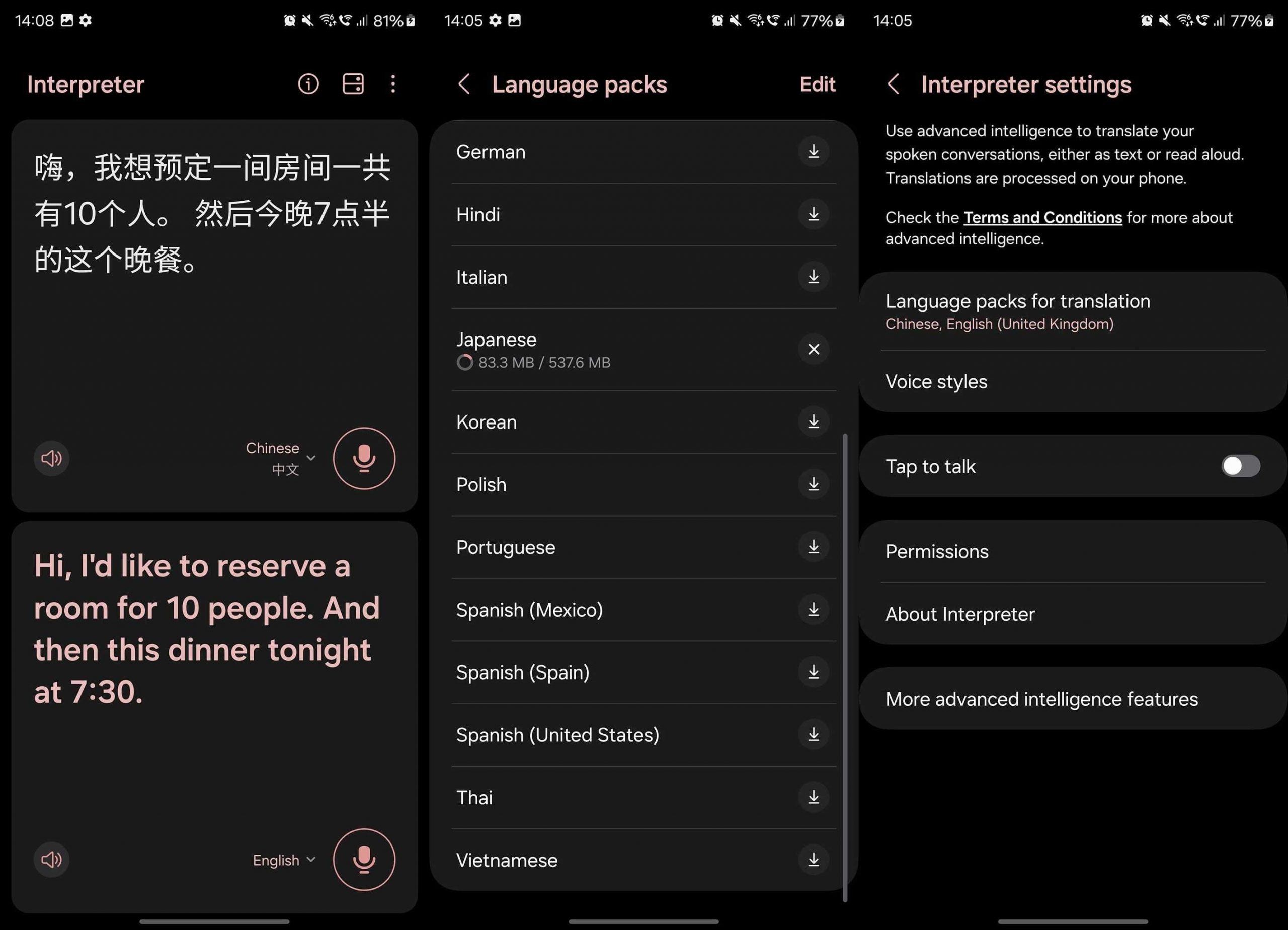Tap the microphone icon for Chinese

363,457
